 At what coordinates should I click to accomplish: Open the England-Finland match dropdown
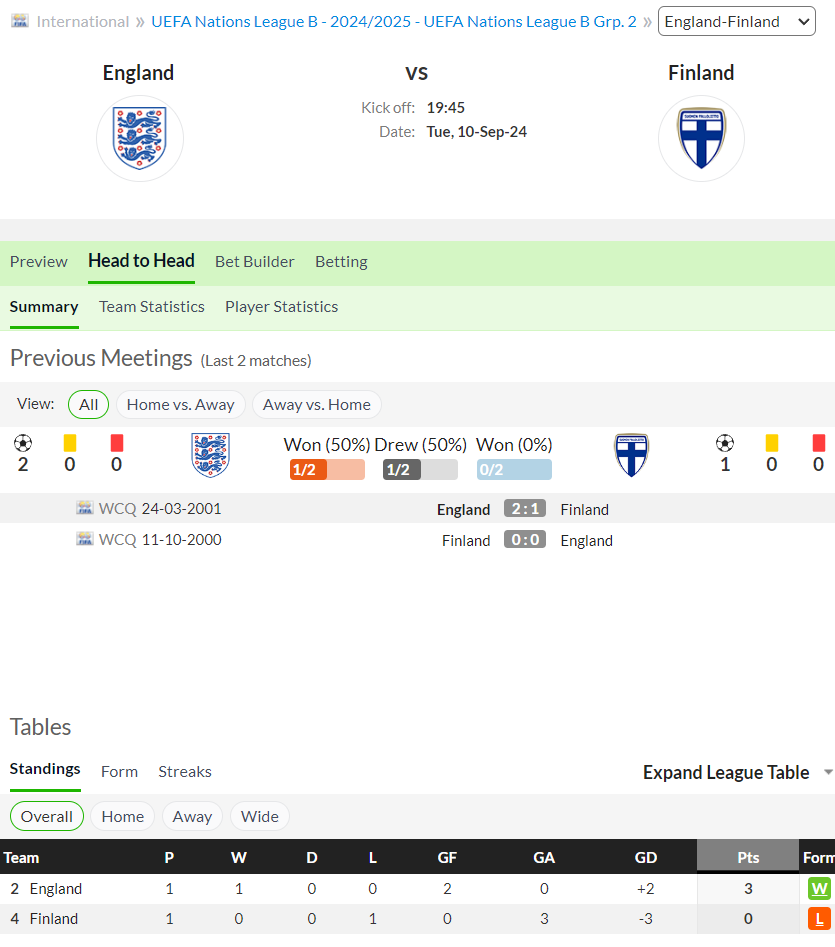737,22
